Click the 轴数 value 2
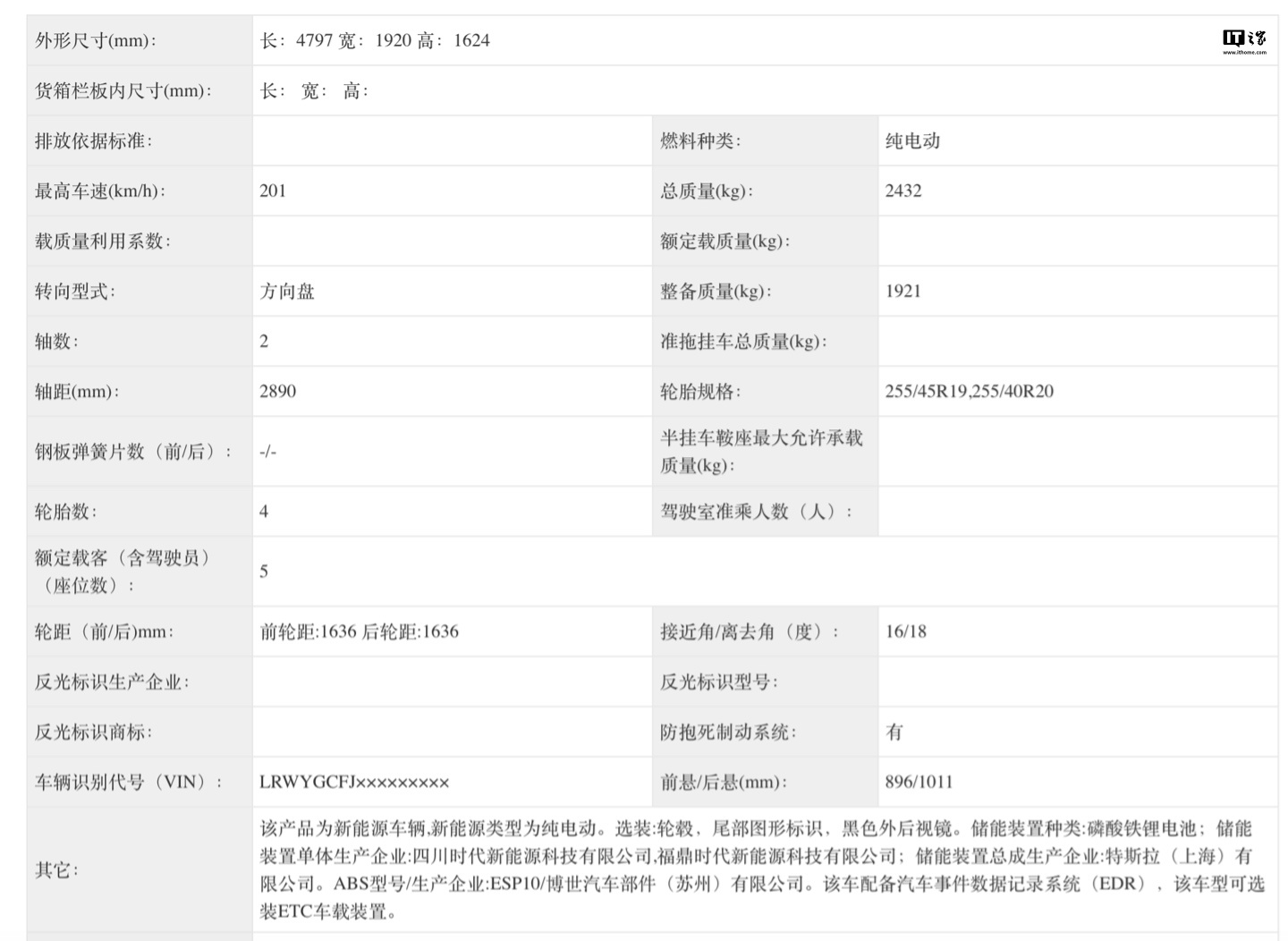Image resolution: width=1288 pixels, height=941 pixels. click(x=264, y=341)
